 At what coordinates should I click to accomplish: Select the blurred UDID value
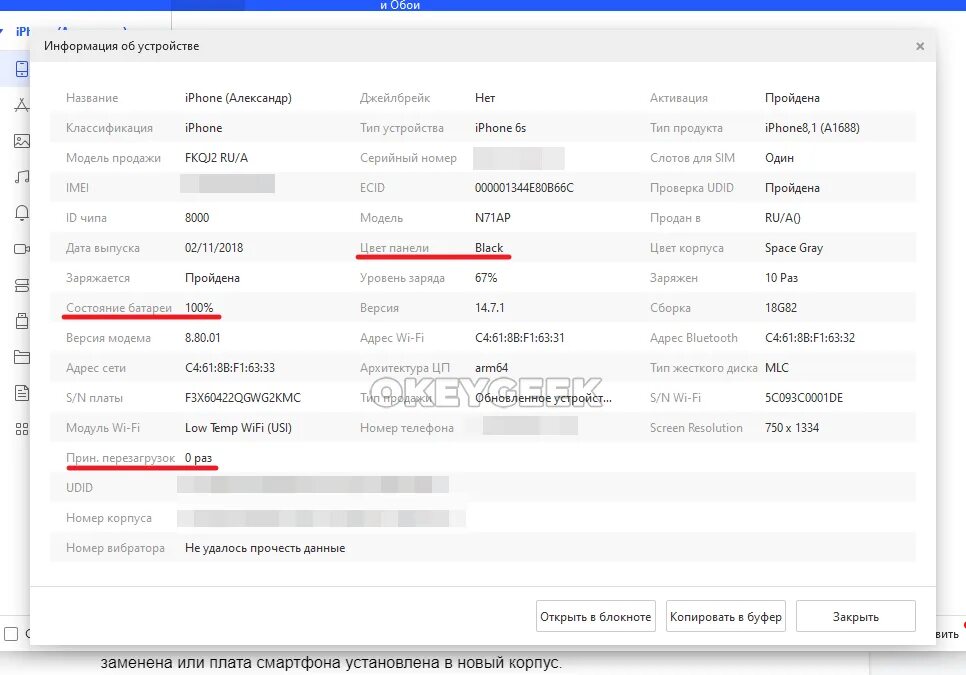[313, 485]
